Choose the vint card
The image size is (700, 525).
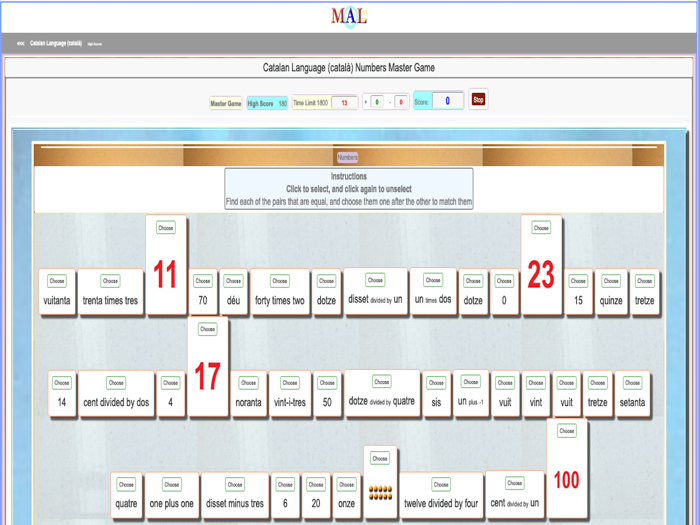(536, 383)
